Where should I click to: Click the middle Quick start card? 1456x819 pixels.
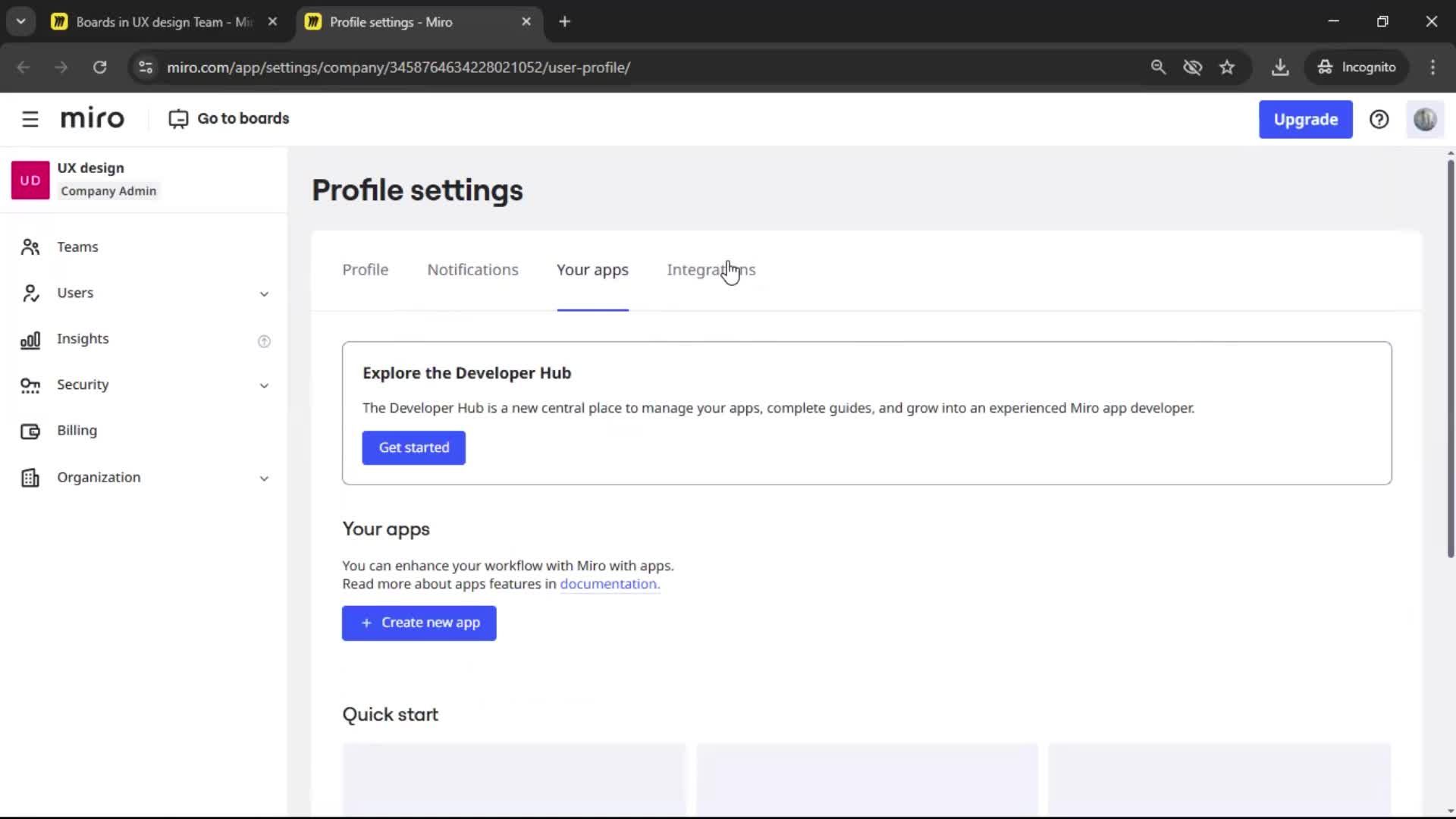coord(867,779)
